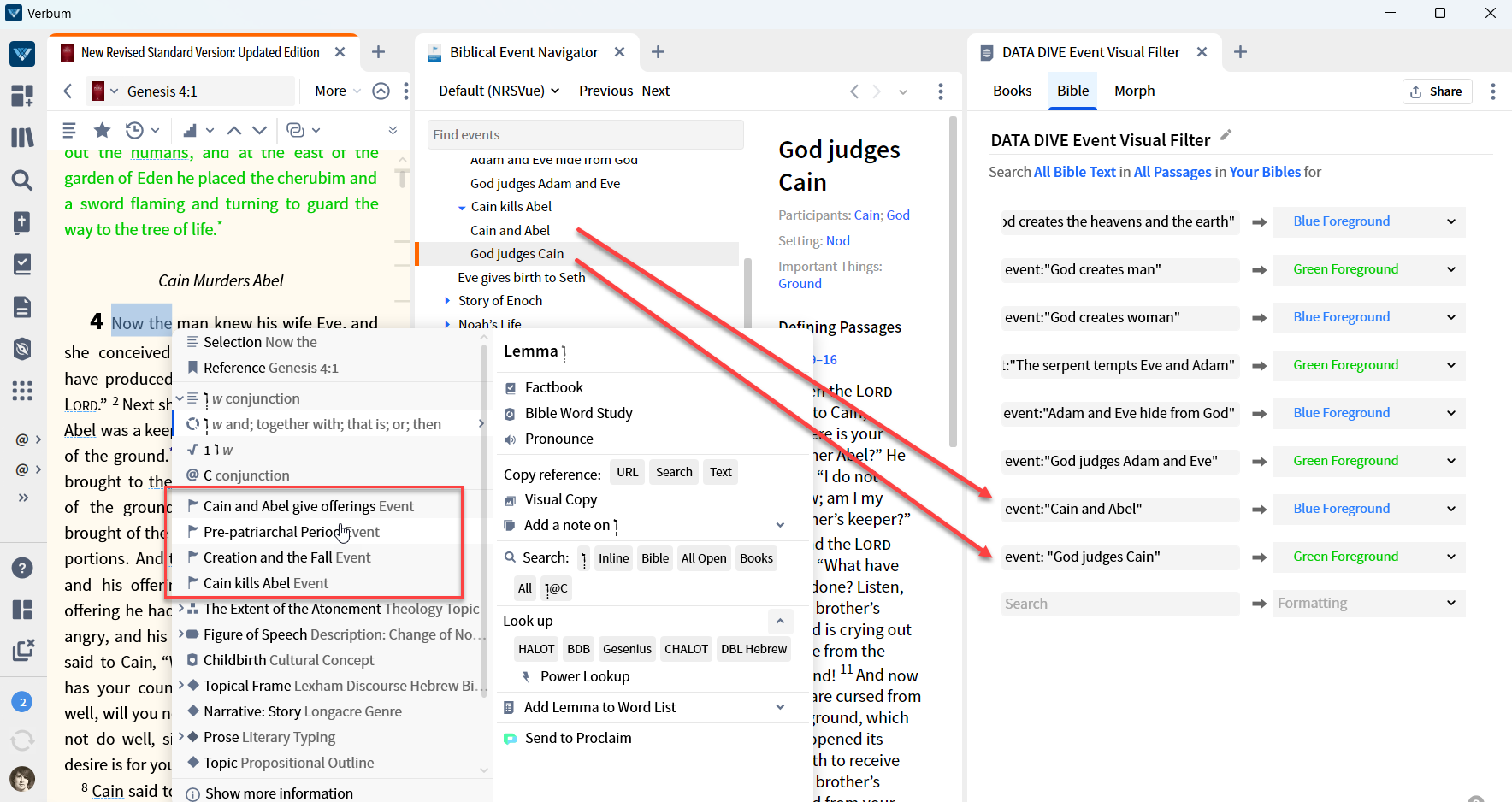Open Nod setting link
Viewport: 1512px width, 802px height.
coord(837,241)
